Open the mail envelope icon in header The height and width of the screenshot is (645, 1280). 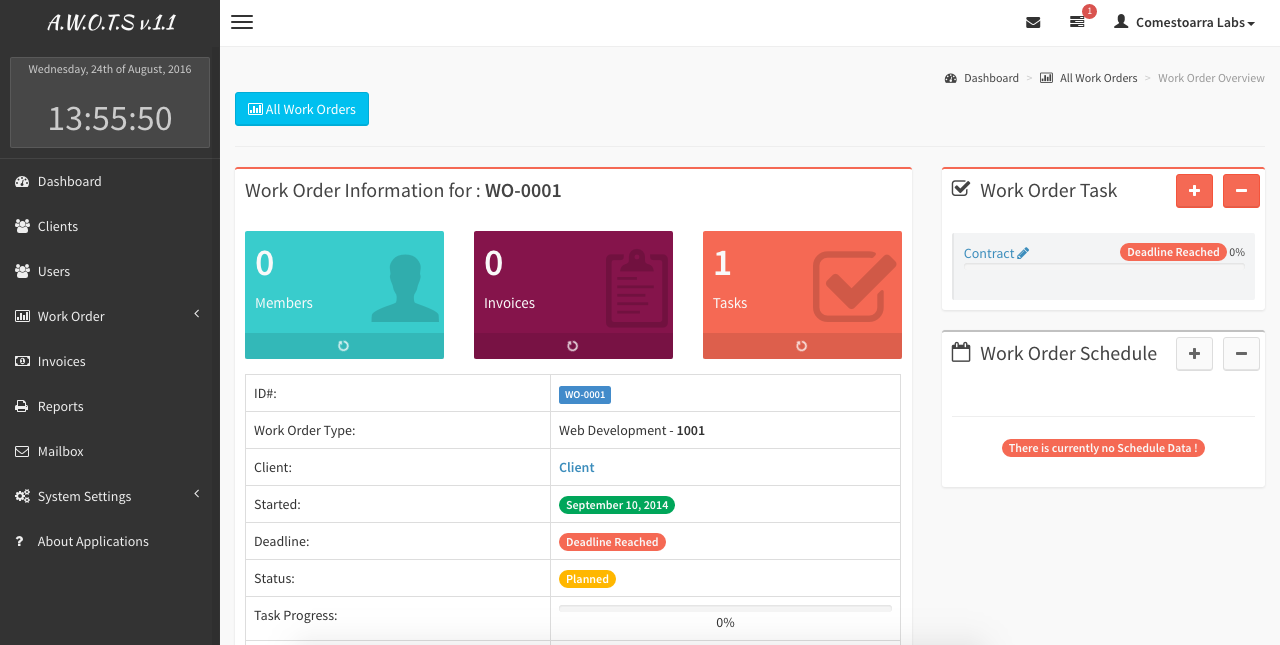point(1033,22)
